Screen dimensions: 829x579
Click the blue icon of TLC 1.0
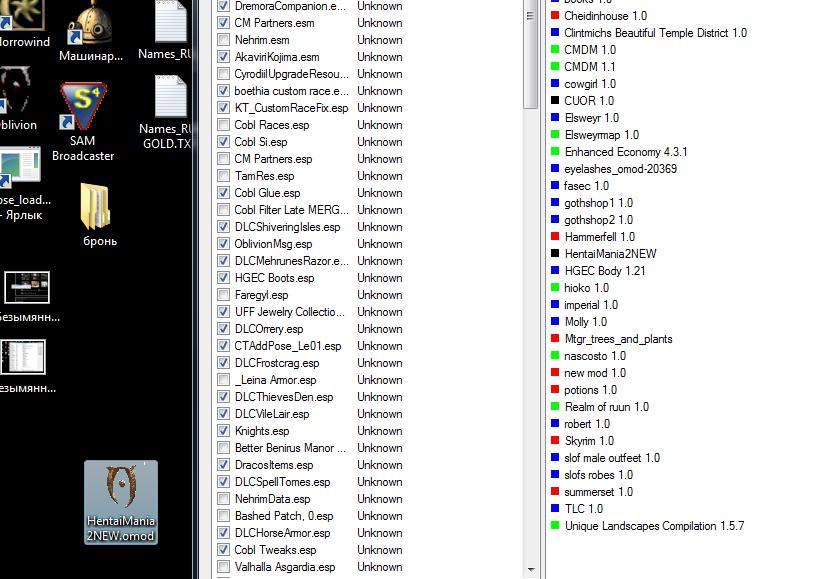coord(555,508)
